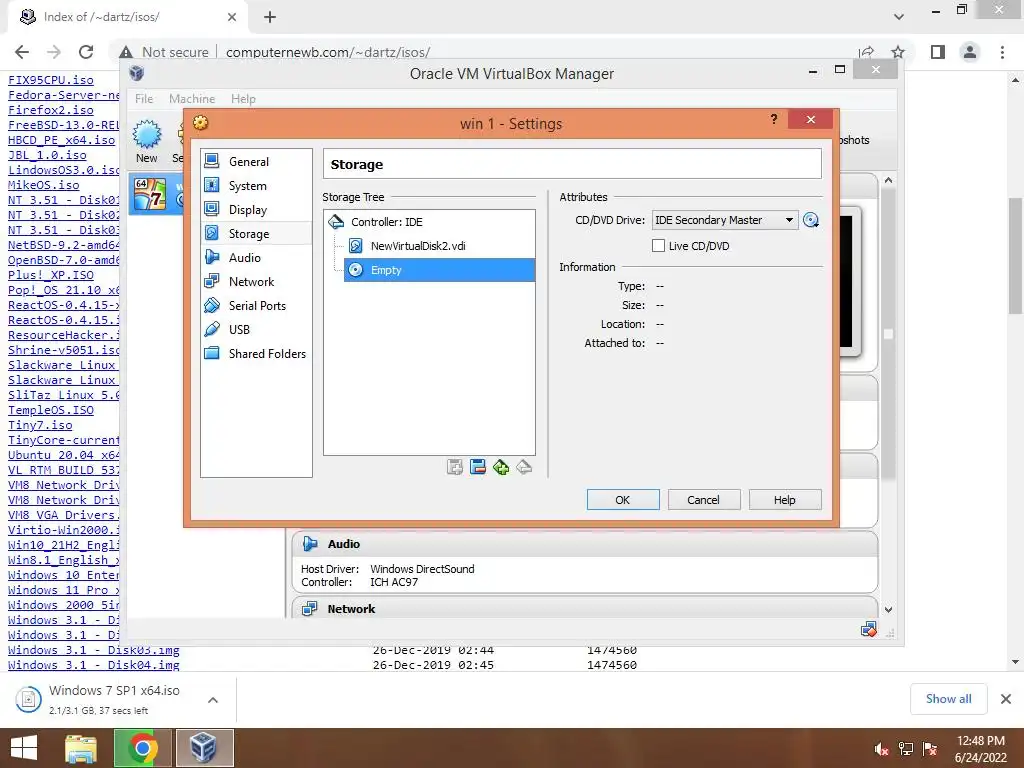Click the Chrome back arrow

22,52
